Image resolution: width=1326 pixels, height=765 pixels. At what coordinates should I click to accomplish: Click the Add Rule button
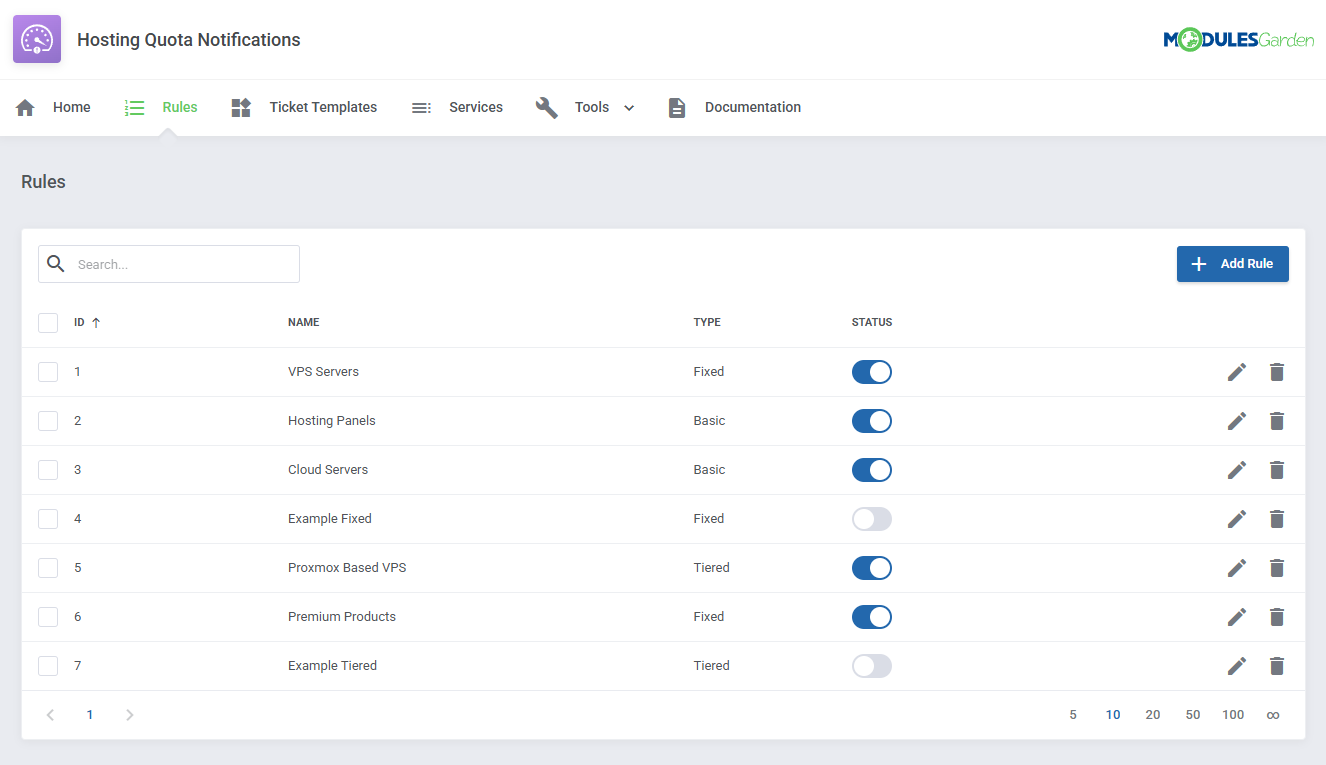pyautogui.click(x=1232, y=263)
